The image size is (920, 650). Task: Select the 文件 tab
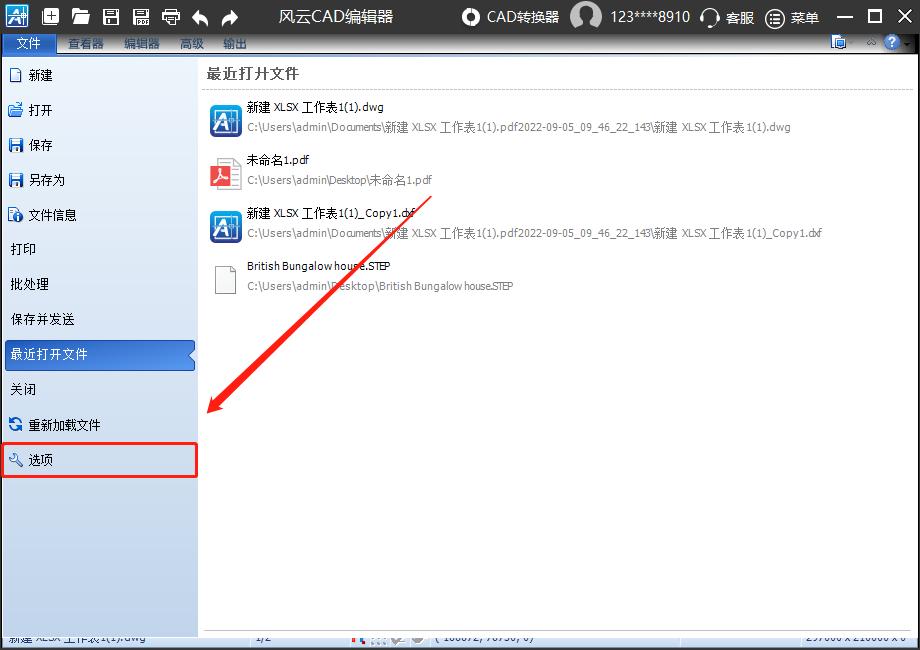click(x=29, y=43)
